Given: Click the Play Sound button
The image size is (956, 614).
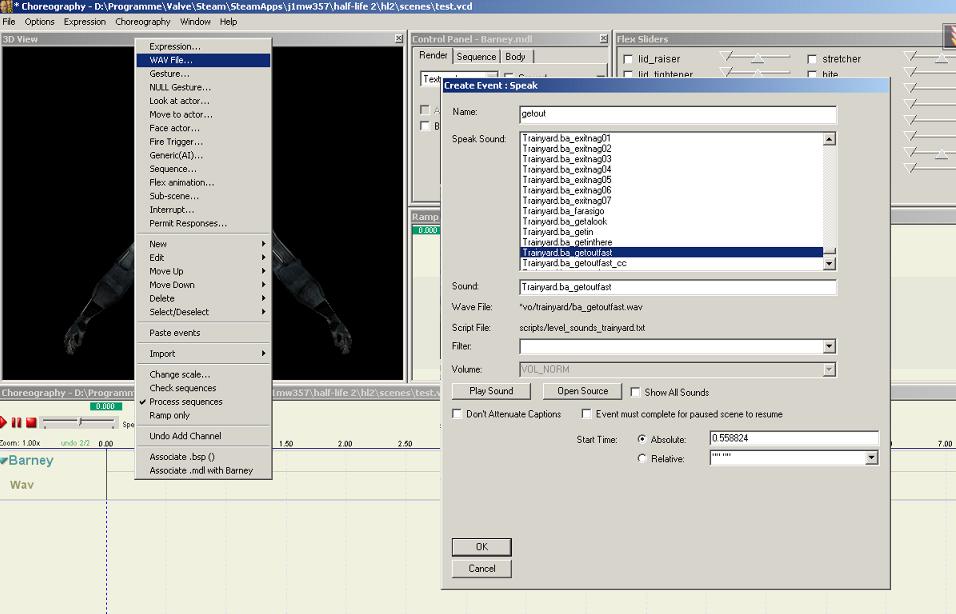Looking at the screenshot, I should [x=491, y=391].
